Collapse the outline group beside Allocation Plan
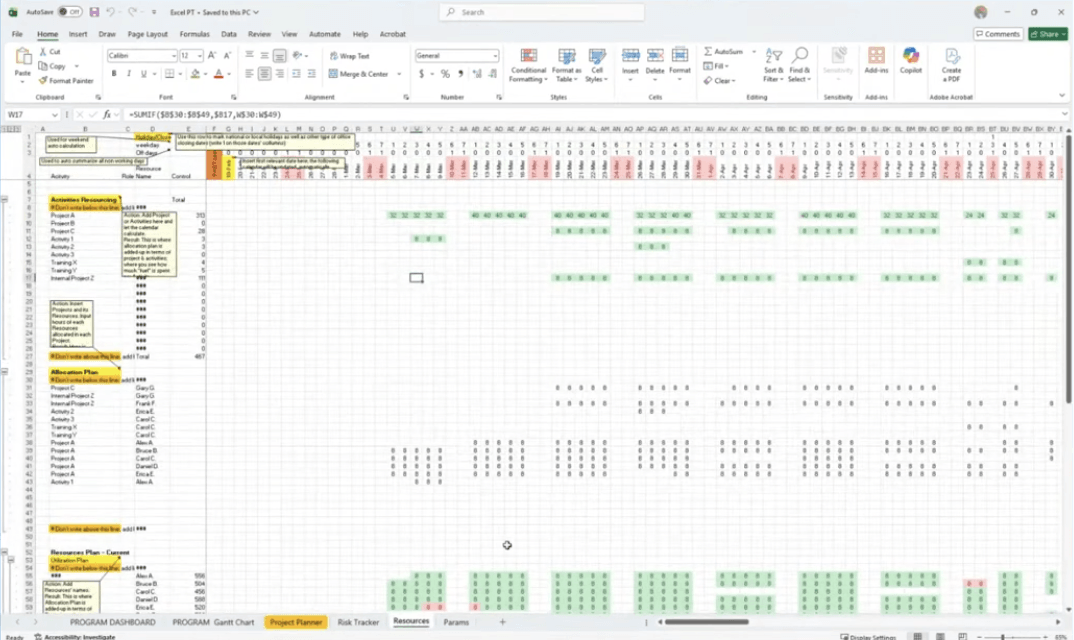The image size is (1074, 640). point(4,371)
